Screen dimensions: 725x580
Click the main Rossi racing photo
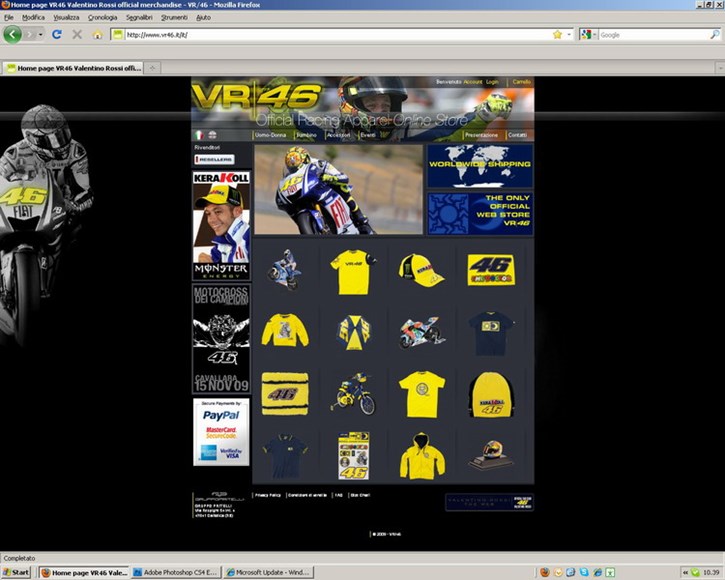[338, 190]
